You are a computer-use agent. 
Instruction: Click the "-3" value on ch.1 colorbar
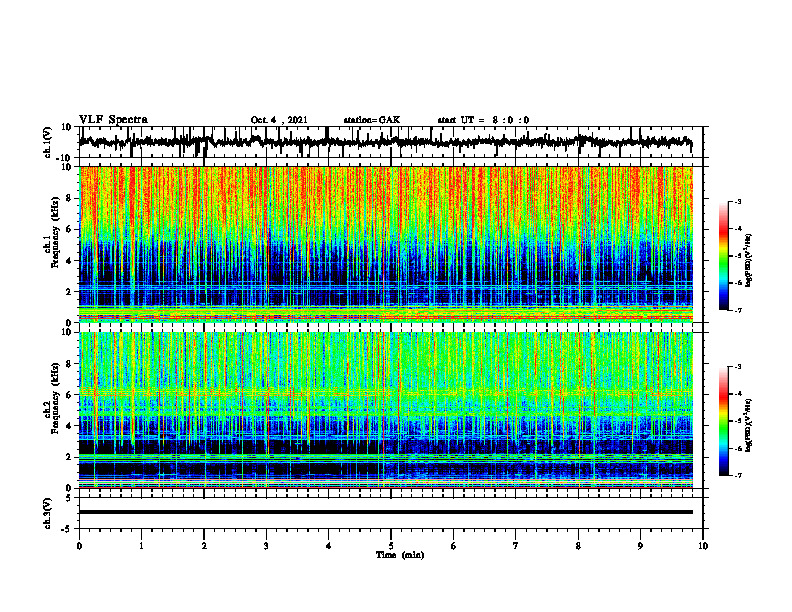coord(737,201)
